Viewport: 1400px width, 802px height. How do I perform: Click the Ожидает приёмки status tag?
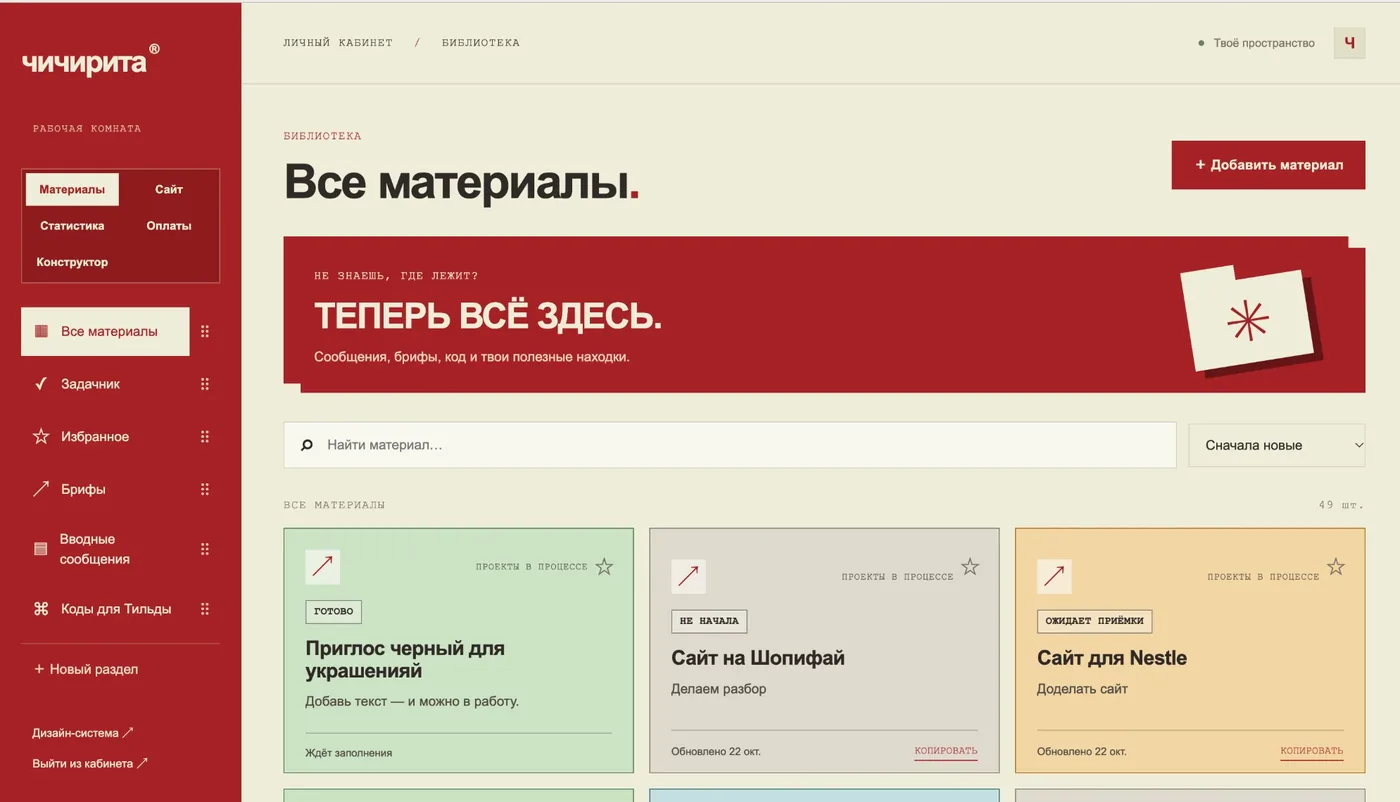(x=1095, y=621)
